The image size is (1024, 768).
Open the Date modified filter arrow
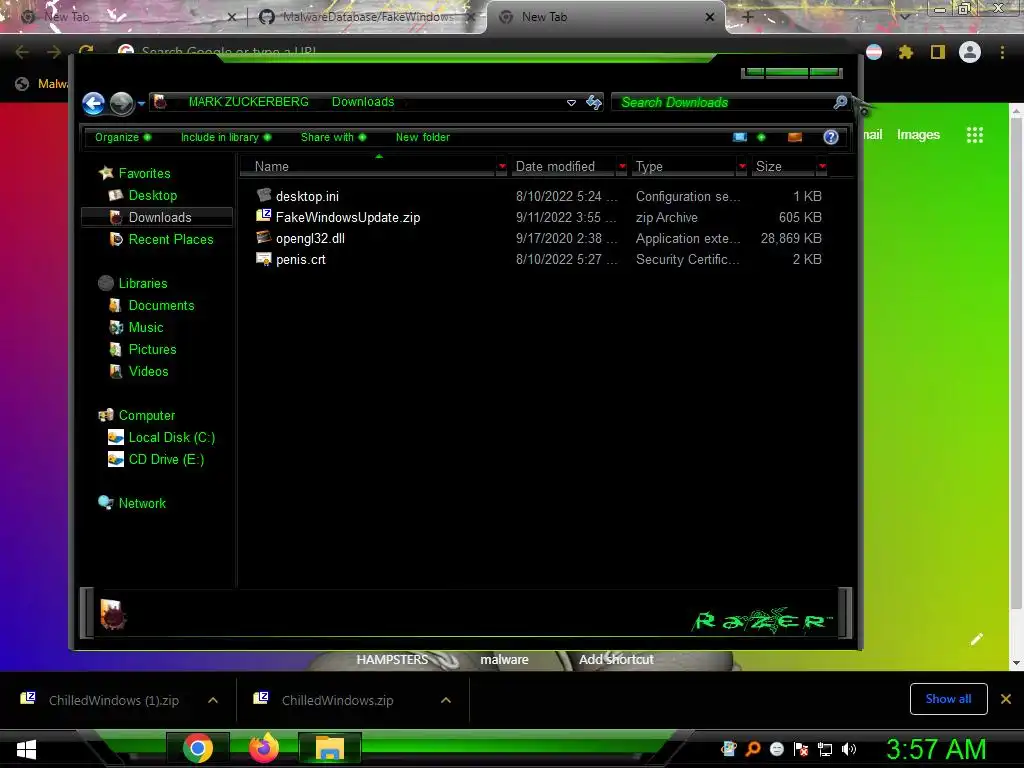coord(622,167)
